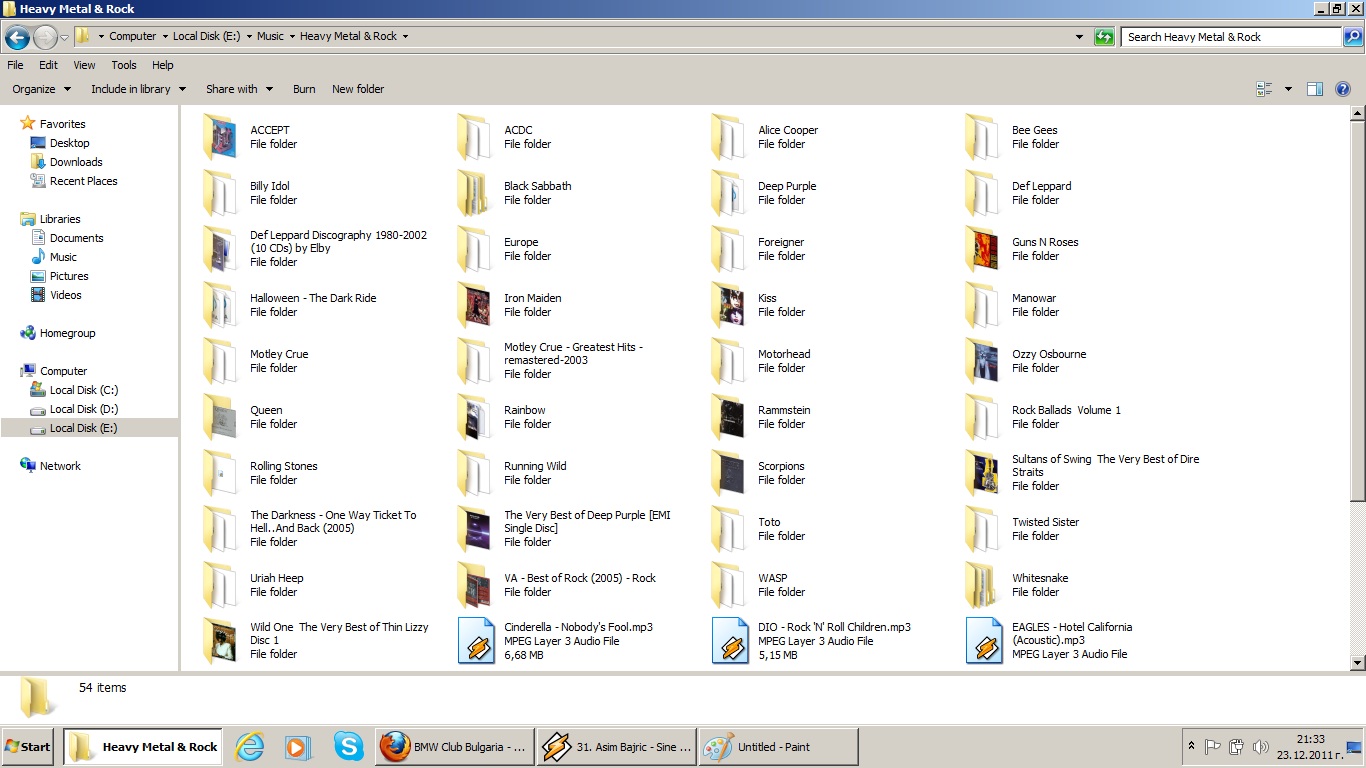The height and width of the screenshot is (768, 1366).
Task: Open the address bar history dropdown arrow
Action: (x=1079, y=37)
